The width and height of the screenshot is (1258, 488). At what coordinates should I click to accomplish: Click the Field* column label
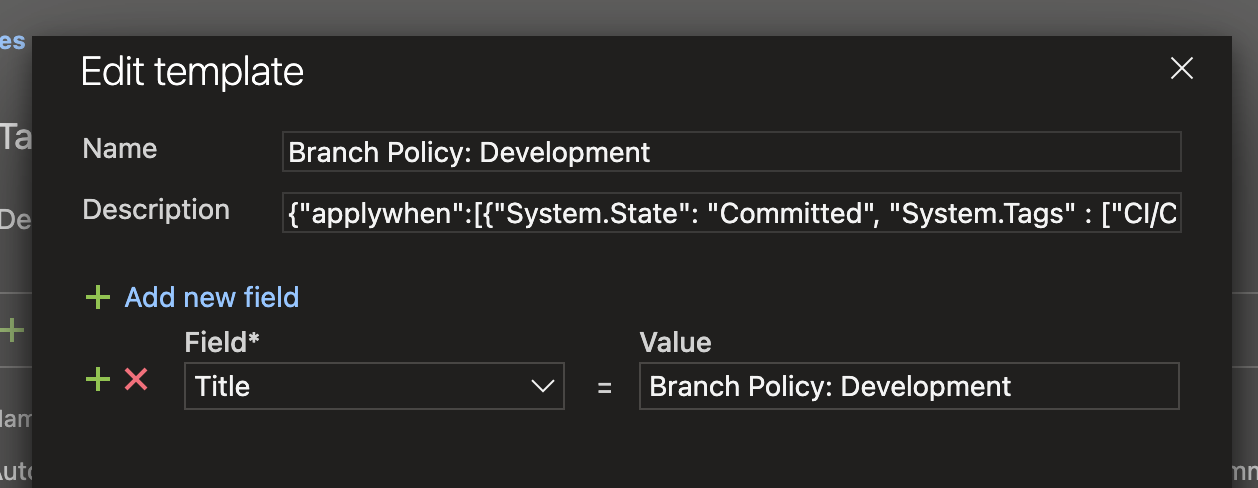coord(222,343)
